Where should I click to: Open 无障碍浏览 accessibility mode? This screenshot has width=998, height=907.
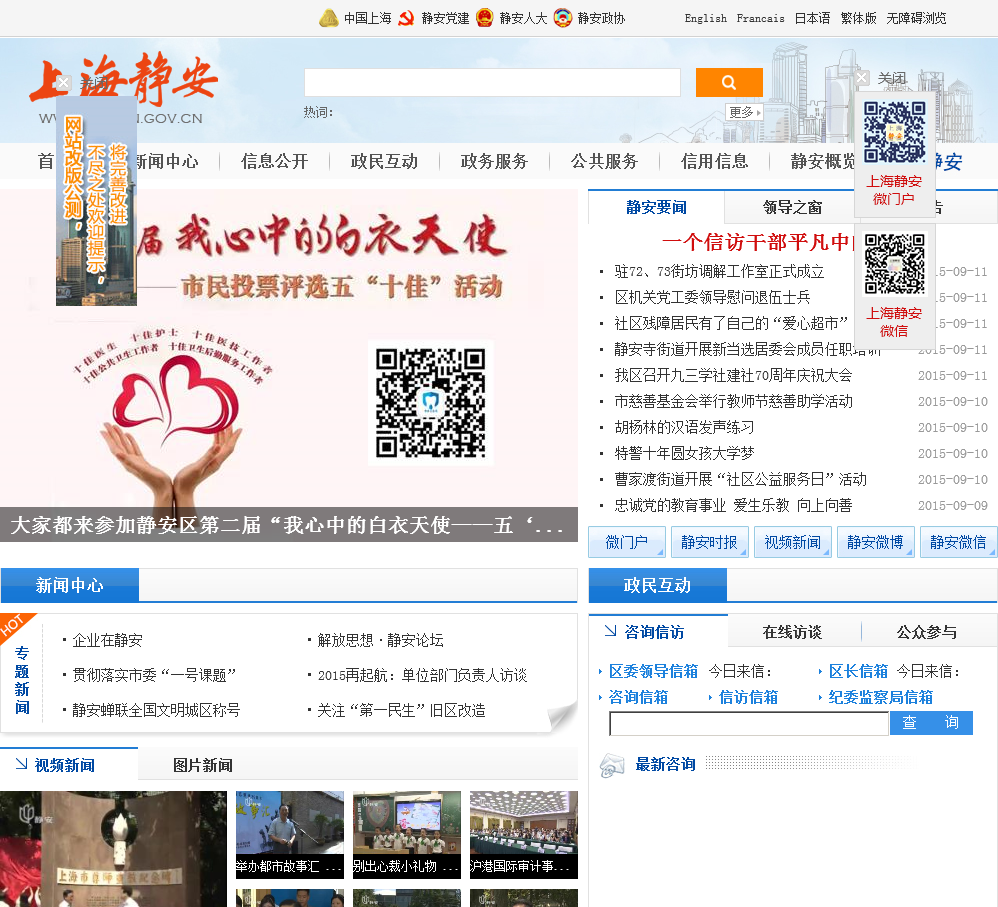[916, 18]
